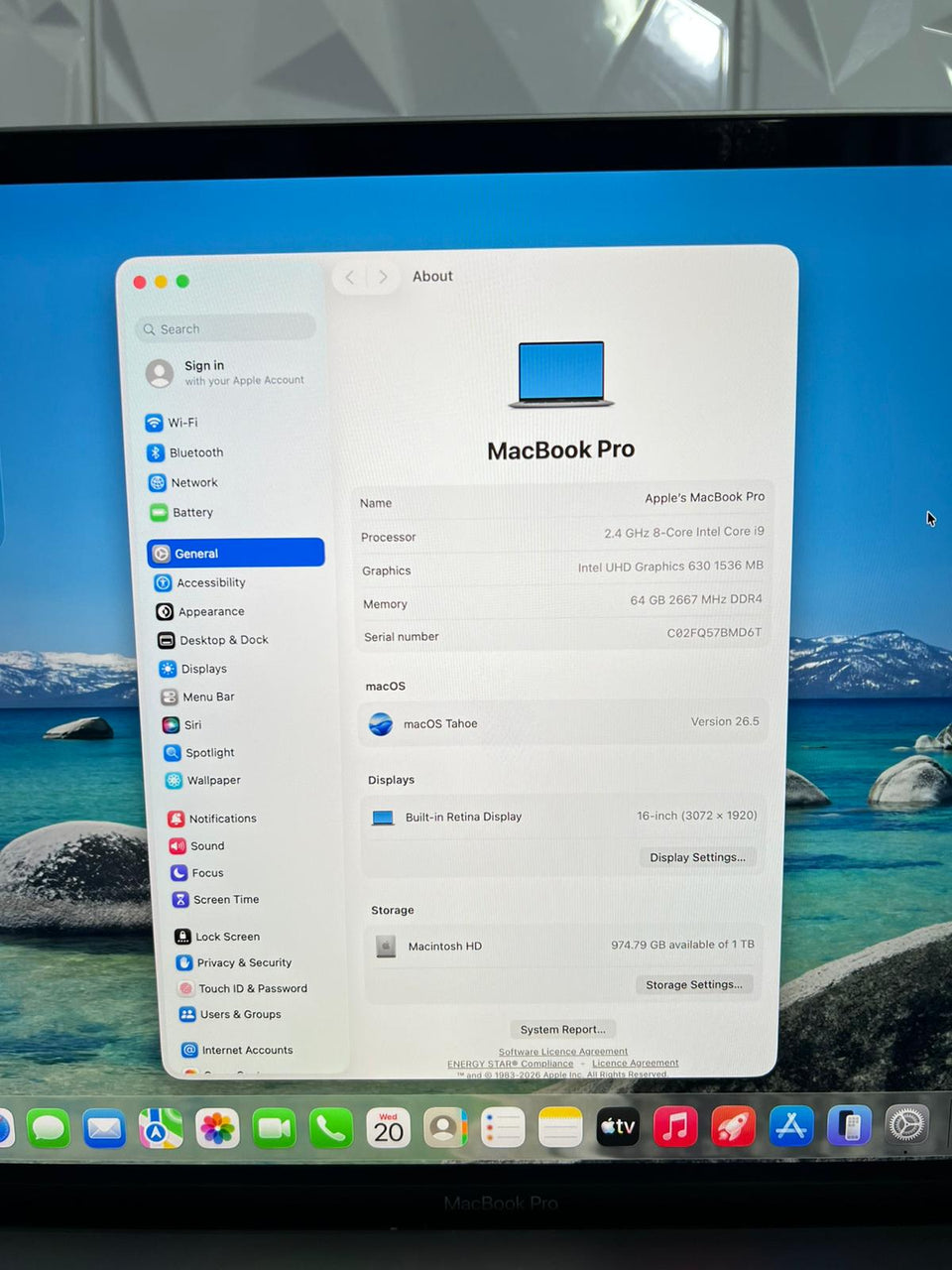
Task: Open Notes from the Dock
Action: [x=560, y=1128]
